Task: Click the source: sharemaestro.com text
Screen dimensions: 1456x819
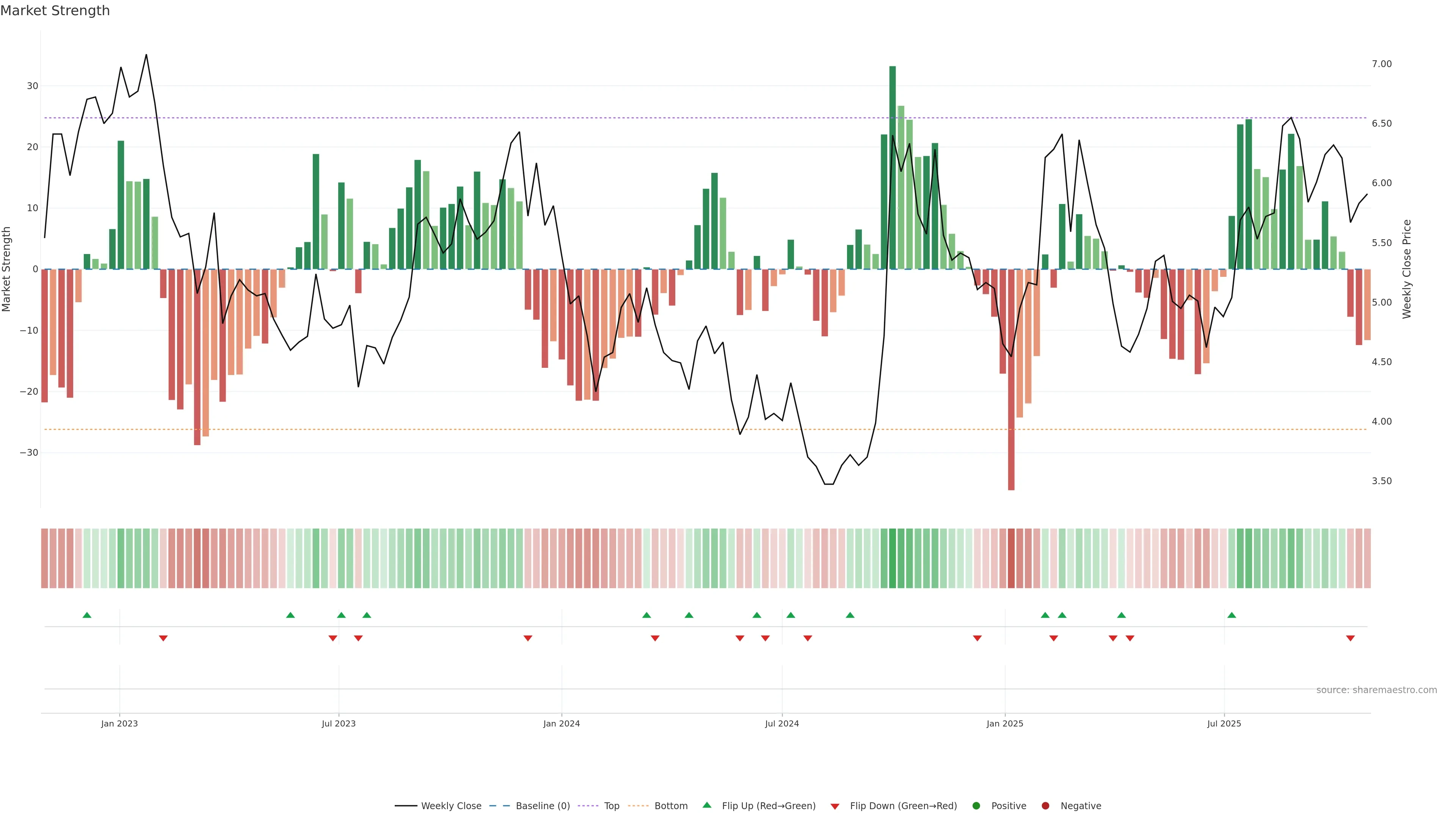Action: click(1376, 690)
